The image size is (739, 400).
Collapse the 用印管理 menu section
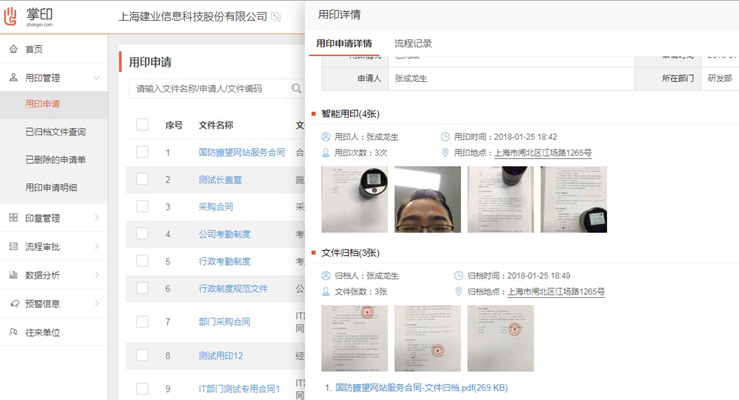96,77
